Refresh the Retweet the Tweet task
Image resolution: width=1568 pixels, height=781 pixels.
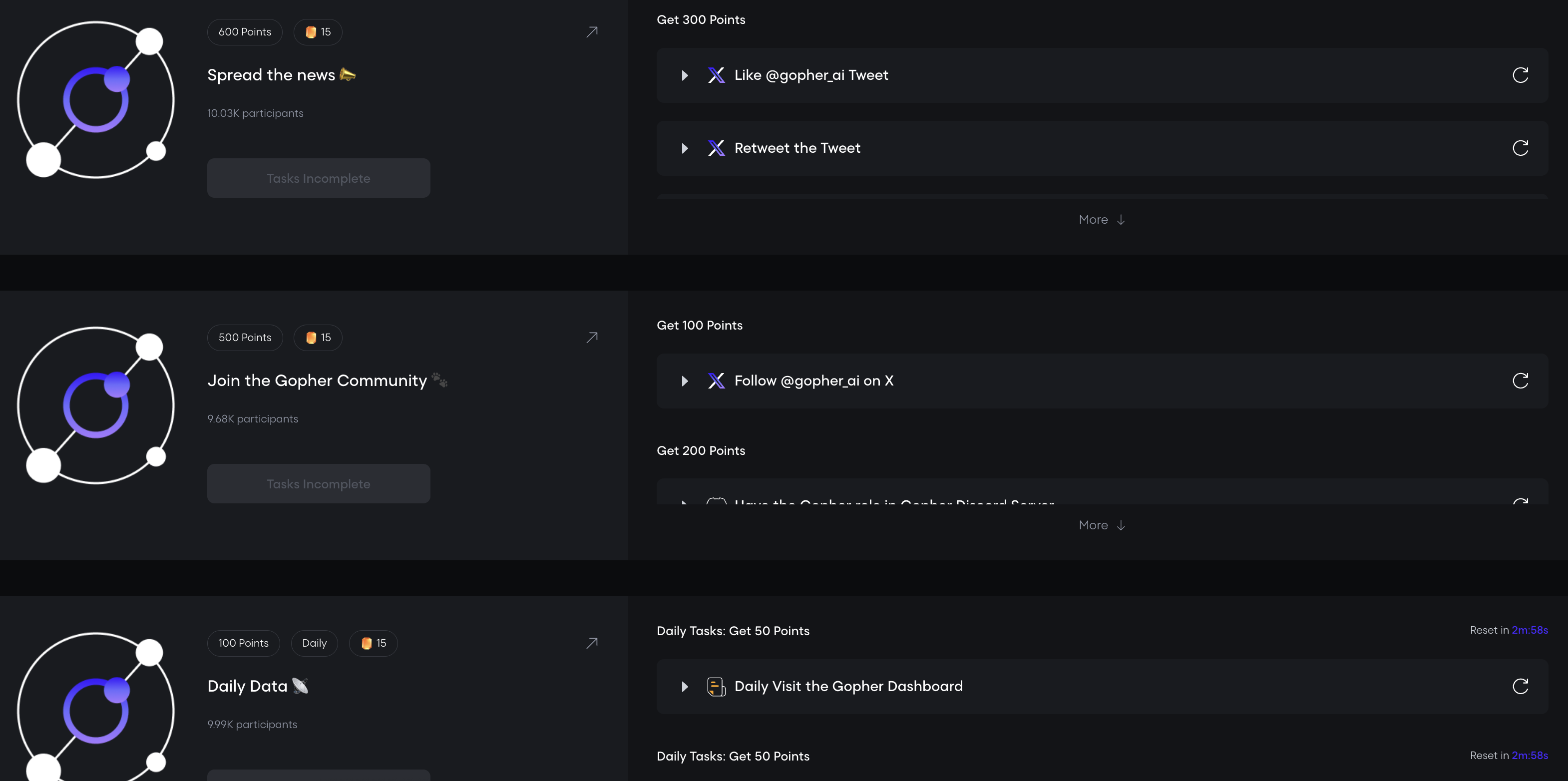(1520, 148)
